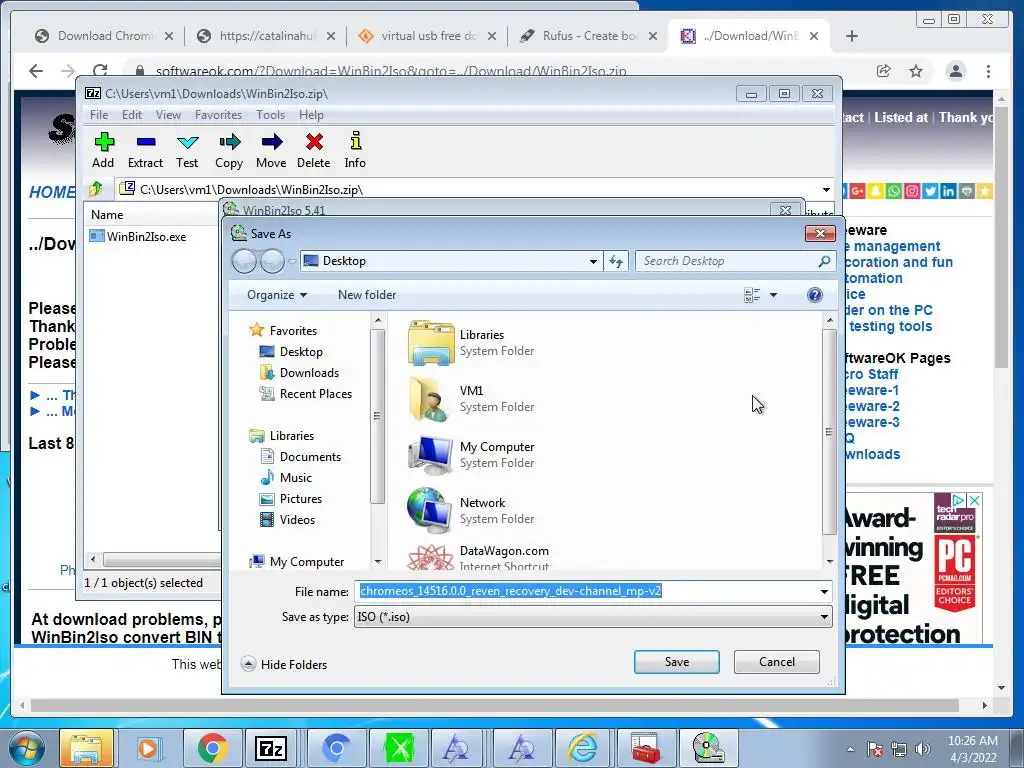Open the Organize dropdown menu
Image resolution: width=1024 pixels, height=768 pixels.
pyautogui.click(x=276, y=295)
